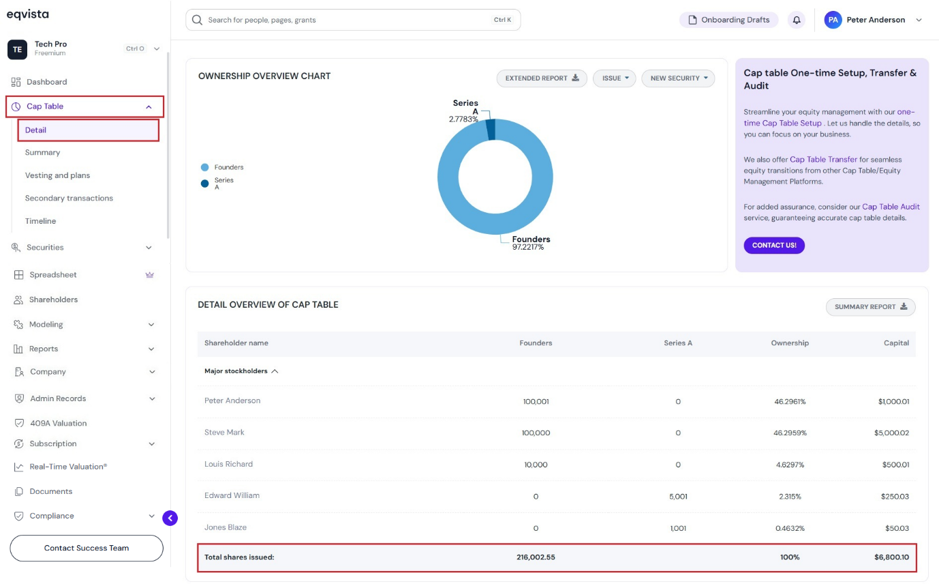Click the Admin Records sidebar icon
The width and height of the screenshot is (939, 584).
[19, 398]
